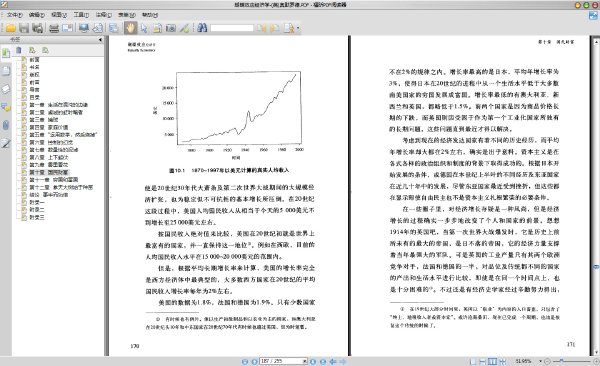Screen dimensions: 600x366
Task: Click the Save As toolbar icon
Action: point(38,28)
